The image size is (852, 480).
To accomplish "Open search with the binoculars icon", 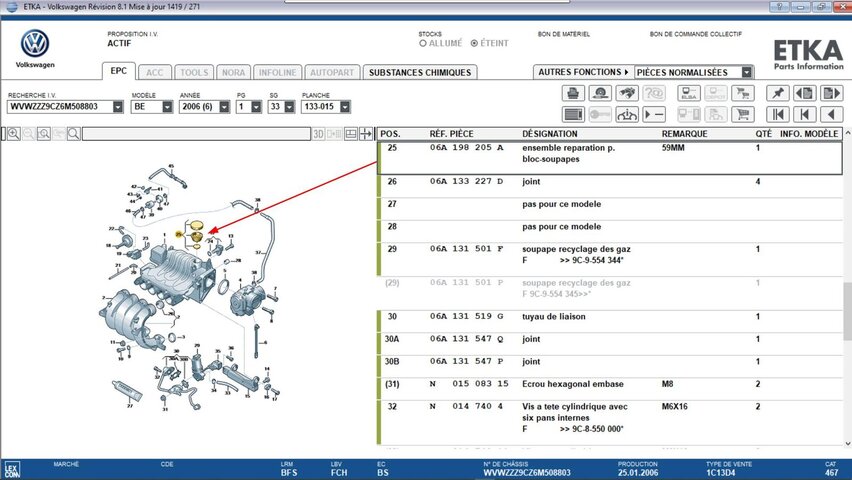I will [x=627, y=93].
